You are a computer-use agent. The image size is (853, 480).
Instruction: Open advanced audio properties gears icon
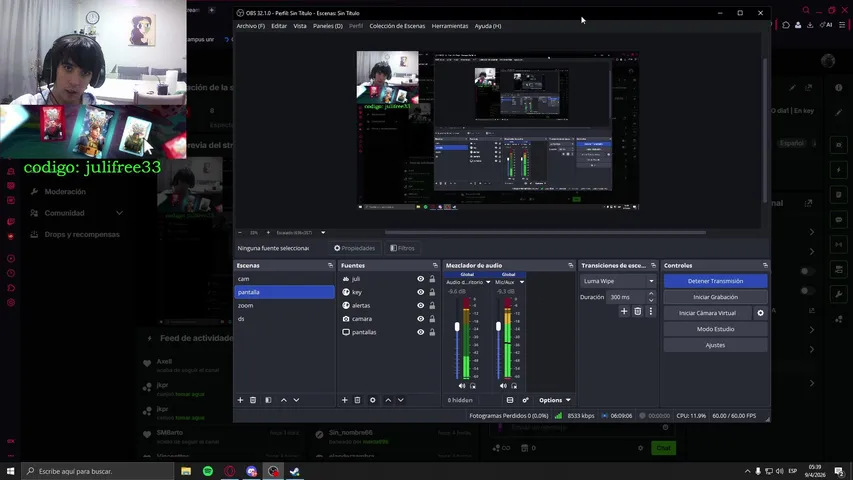coord(525,400)
